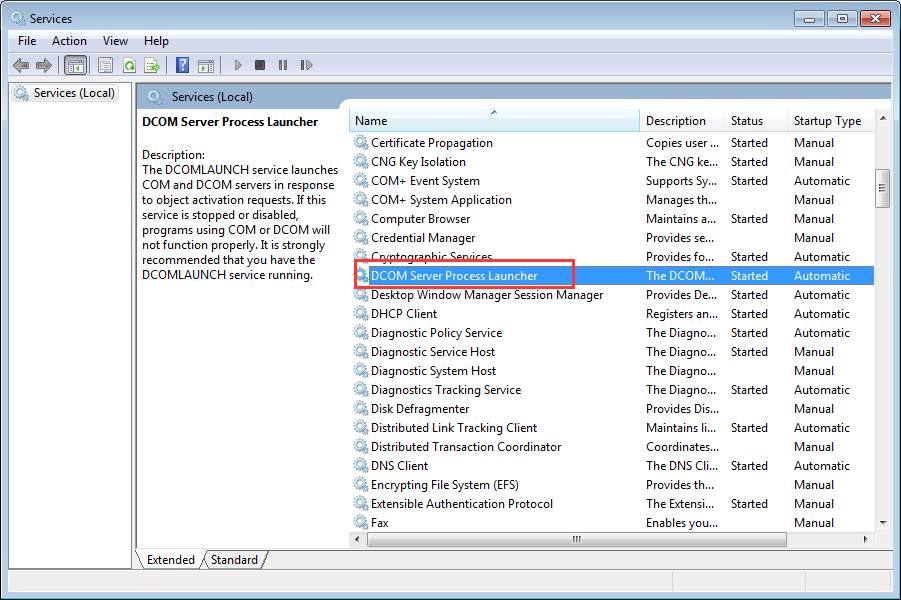Click gear icon beside Credential Manager
This screenshot has height=600, width=901.
coord(361,237)
